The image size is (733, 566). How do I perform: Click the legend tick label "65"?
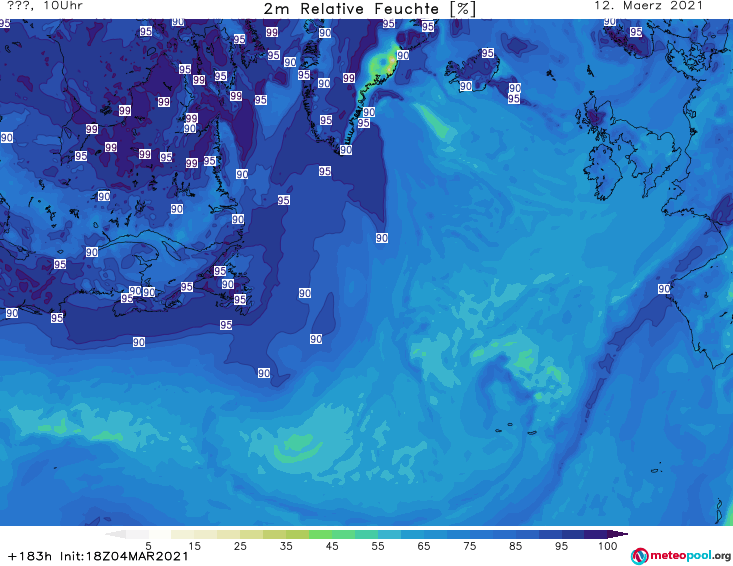[424, 546]
